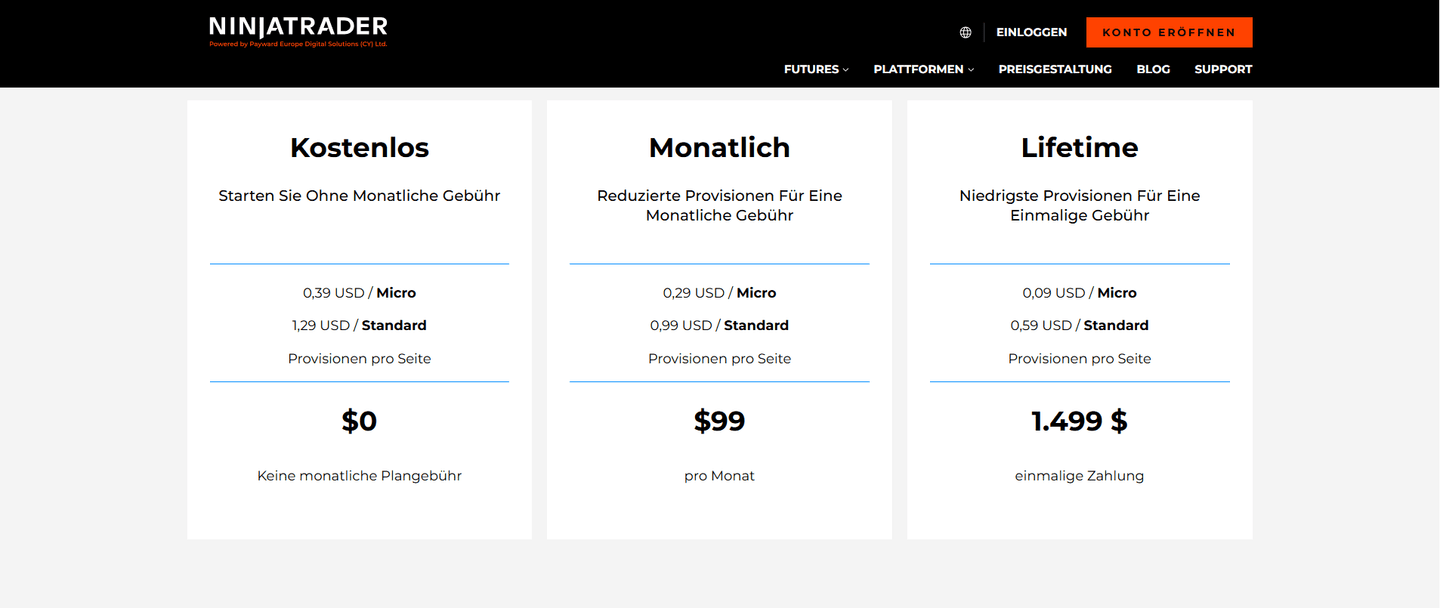Click 'Keine monatliche Plangebühr' text
The height and width of the screenshot is (608, 1440).
pyautogui.click(x=359, y=476)
